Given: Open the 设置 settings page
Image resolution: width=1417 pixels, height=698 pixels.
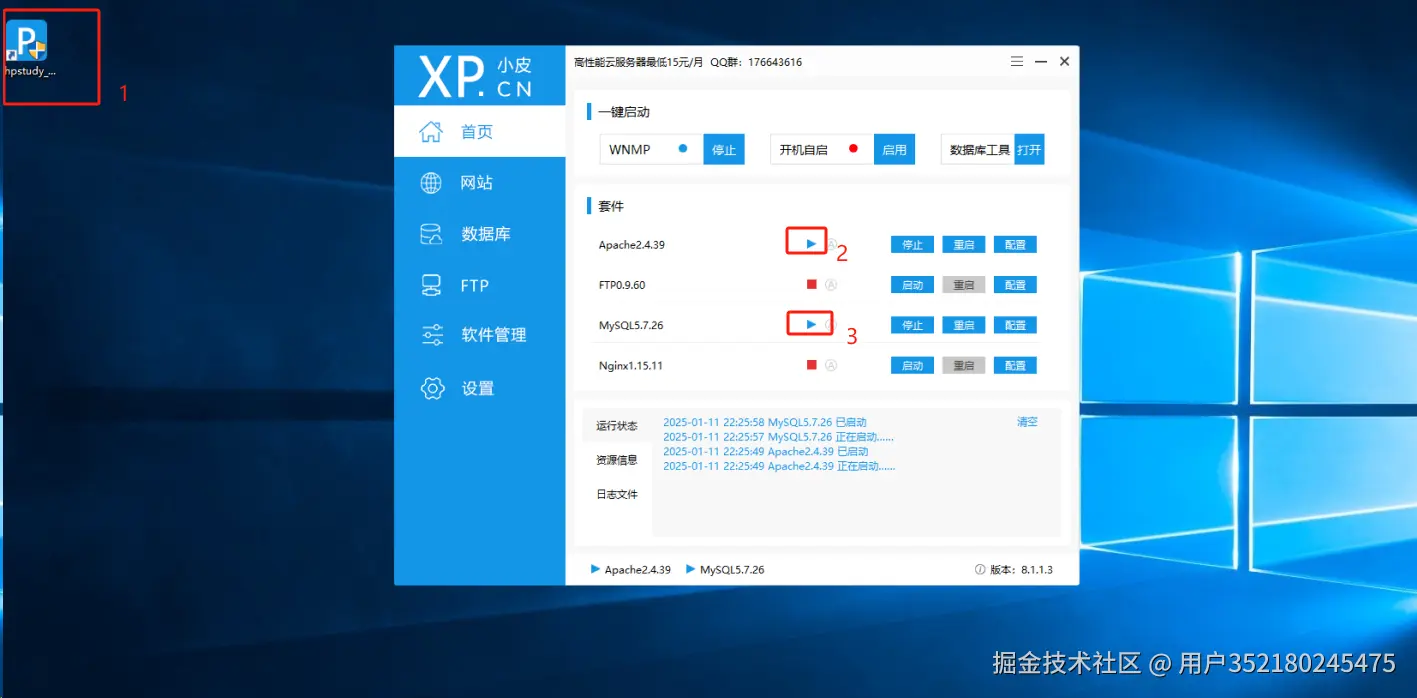Looking at the screenshot, I should click(x=479, y=388).
